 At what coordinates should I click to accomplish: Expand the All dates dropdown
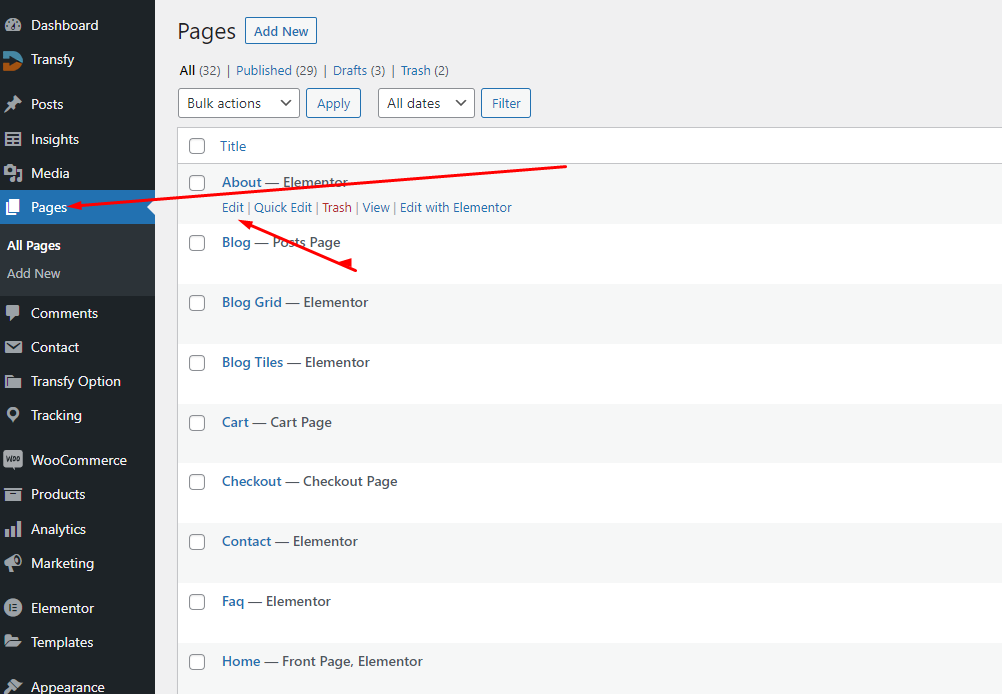coord(426,103)
